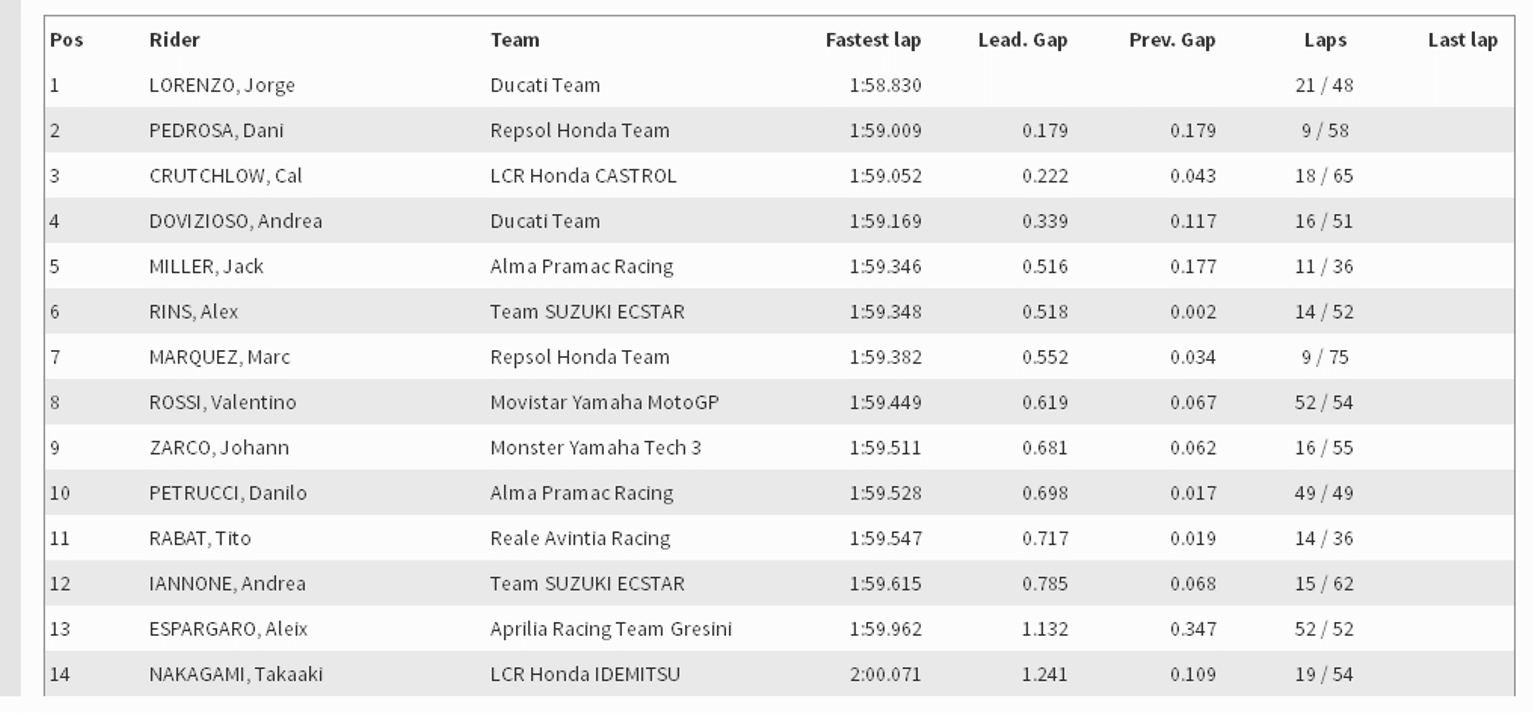Viewport: 1534px width, 713px height.
Task: Click fastest lap time 1:58.830
Action: click(885, 85)
